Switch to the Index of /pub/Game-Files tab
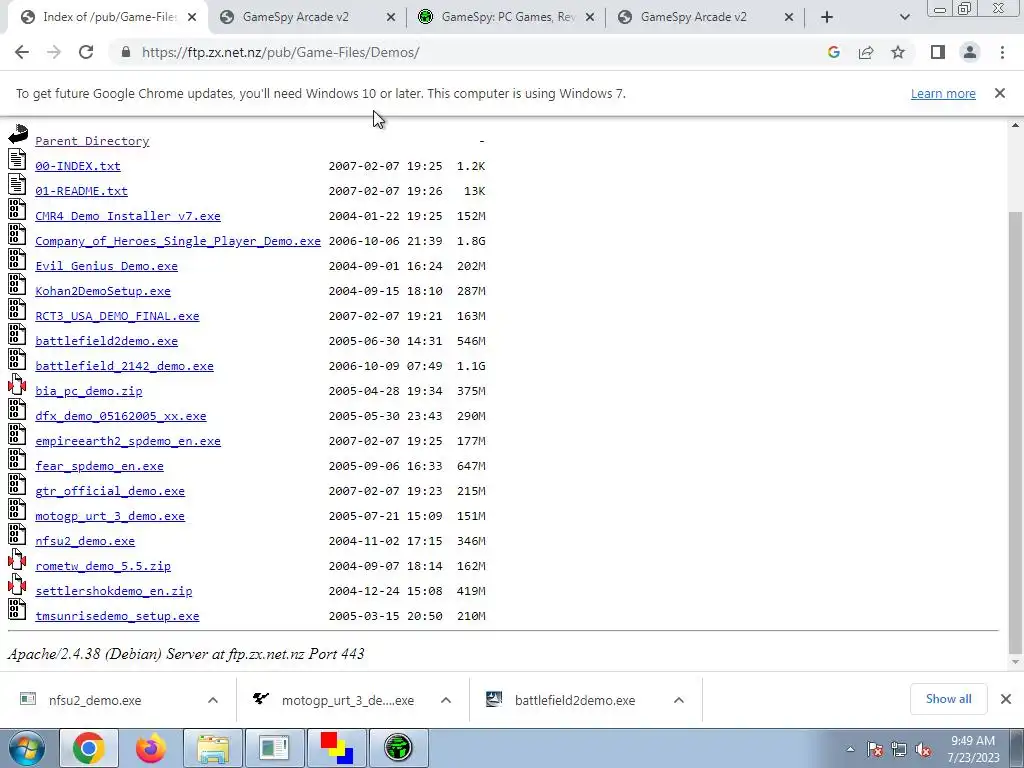Viewport: 1024px width, 768px height. 108,17
